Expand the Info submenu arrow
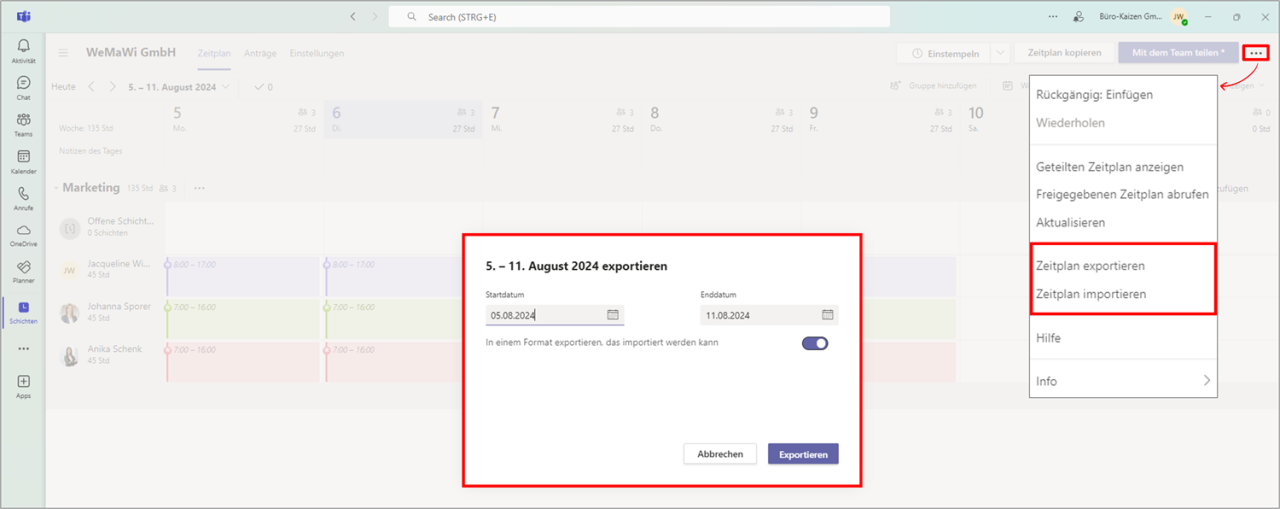The height and width of the screenshot is (509, 1280). (1206, 381)
